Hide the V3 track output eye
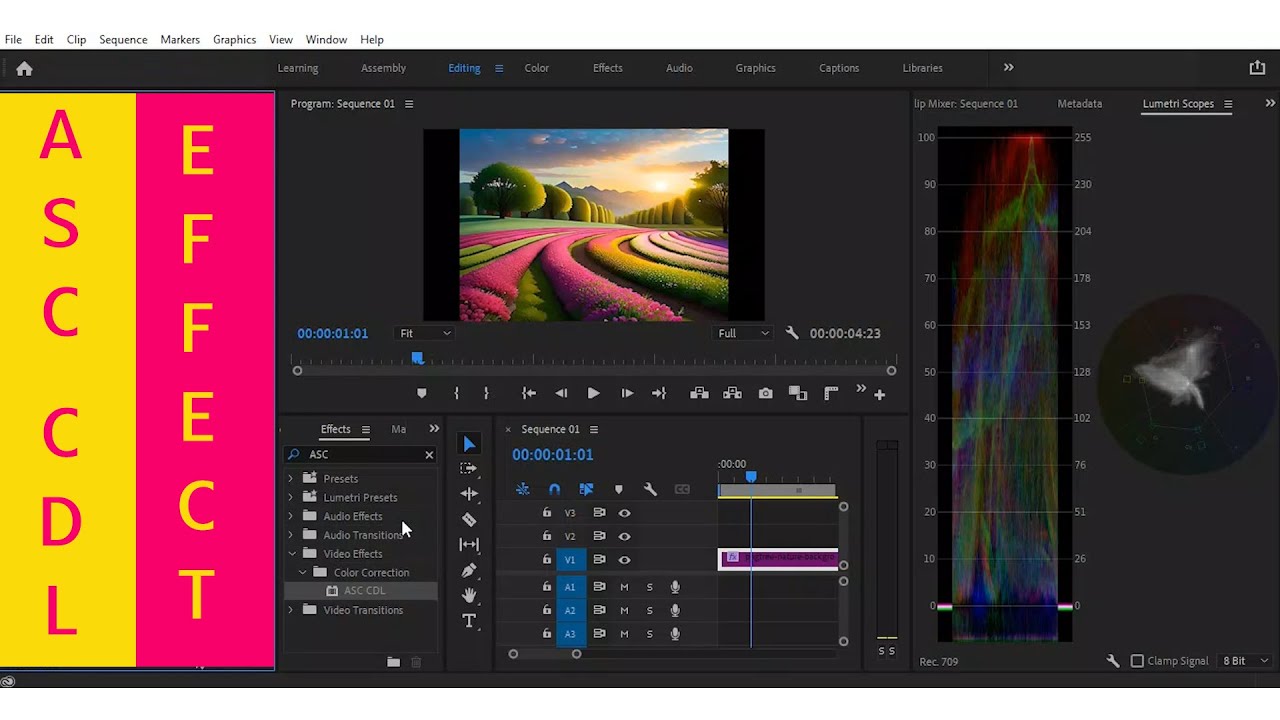The height and width of the screenshot is (720, 1280). point(624,512)
